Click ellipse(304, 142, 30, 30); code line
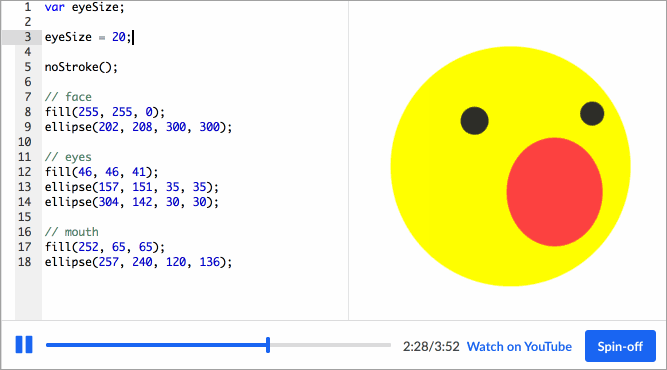The image size is (667, 370). pos(132,202)
